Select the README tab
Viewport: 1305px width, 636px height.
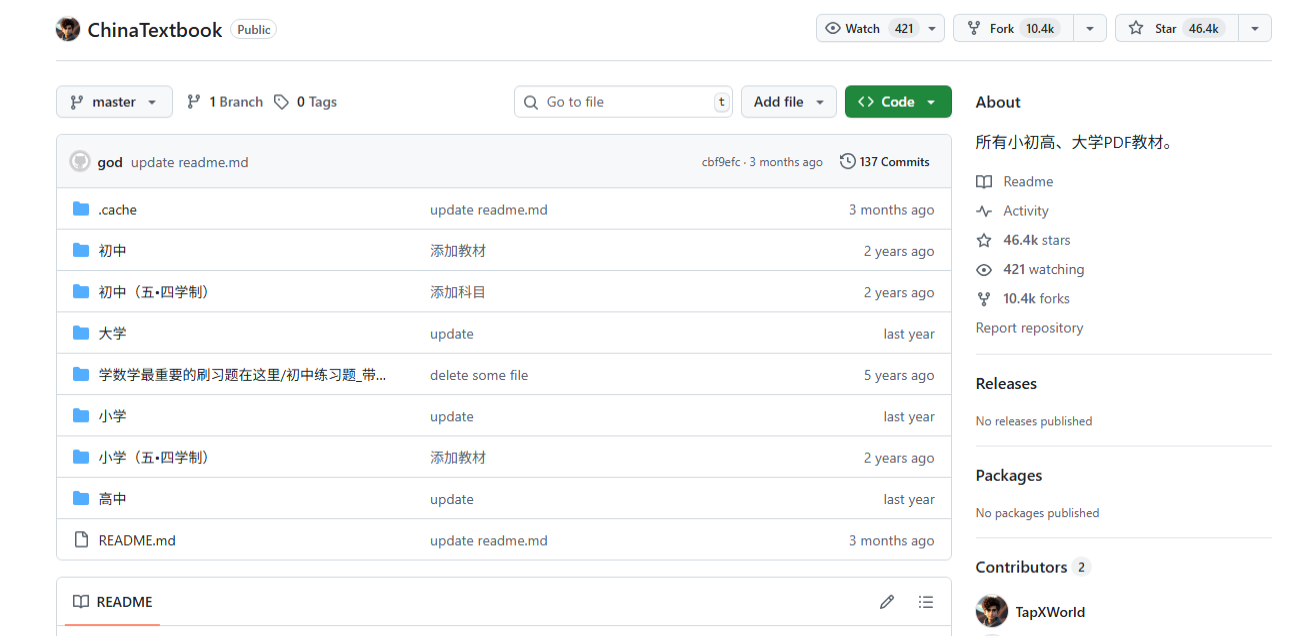pos(113,602)
